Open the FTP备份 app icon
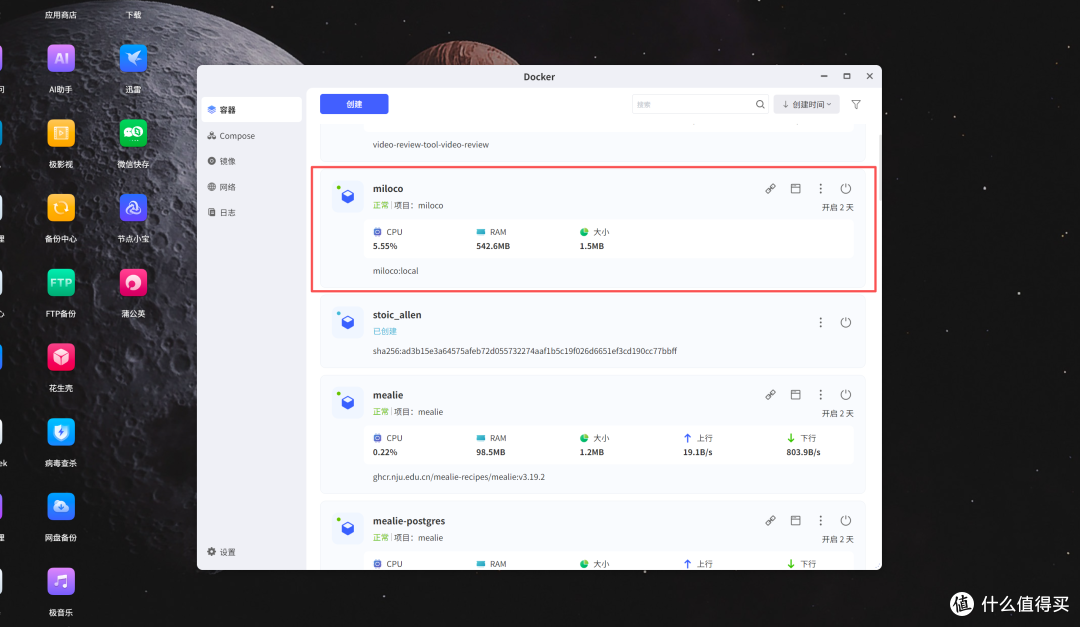 (61, 282)
